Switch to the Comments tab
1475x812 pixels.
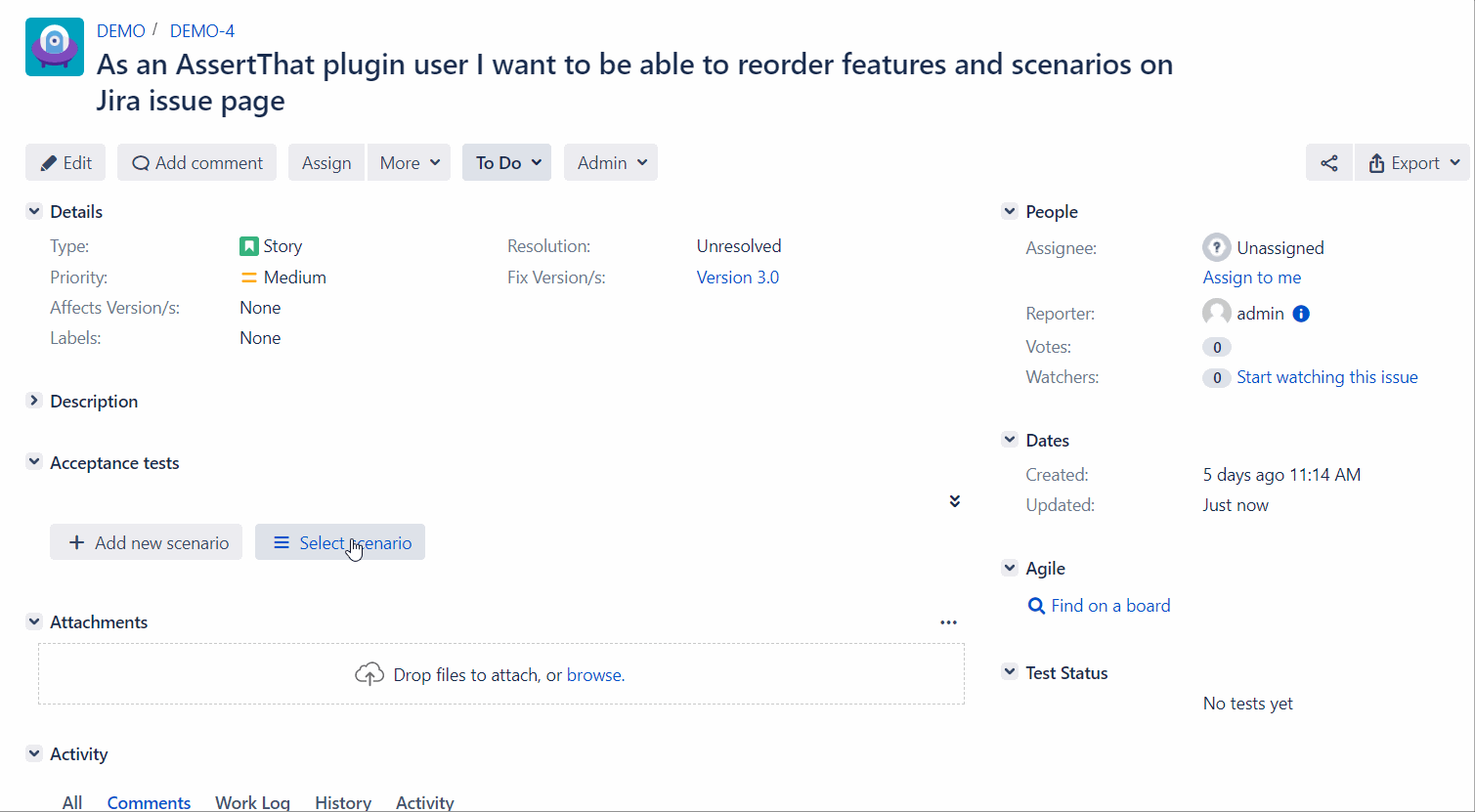pyautogui.click(x=149, y=802)
